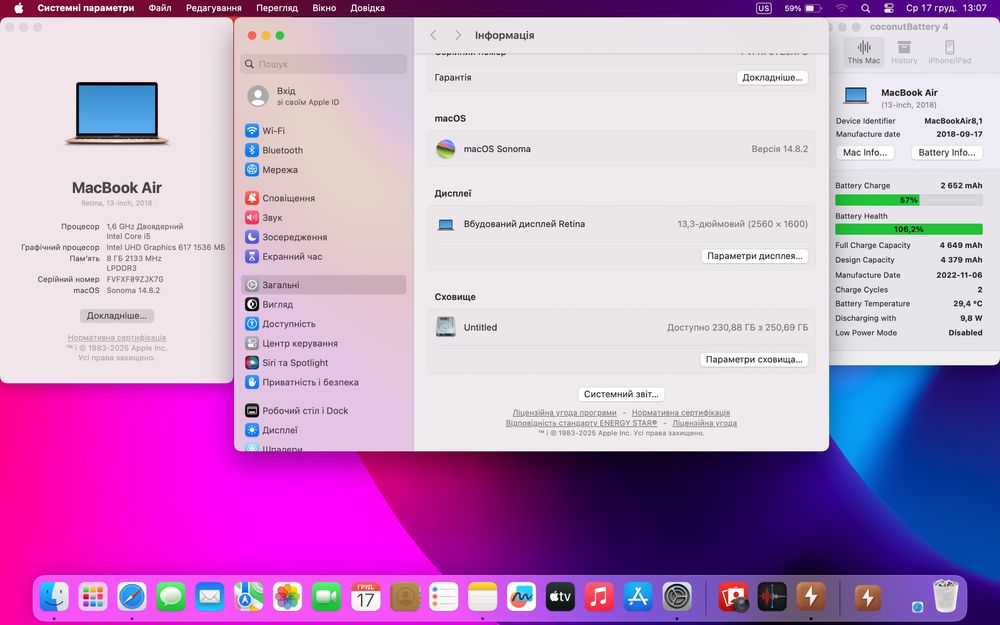Click Докладніше... in About This Mac window

[117, 316]
